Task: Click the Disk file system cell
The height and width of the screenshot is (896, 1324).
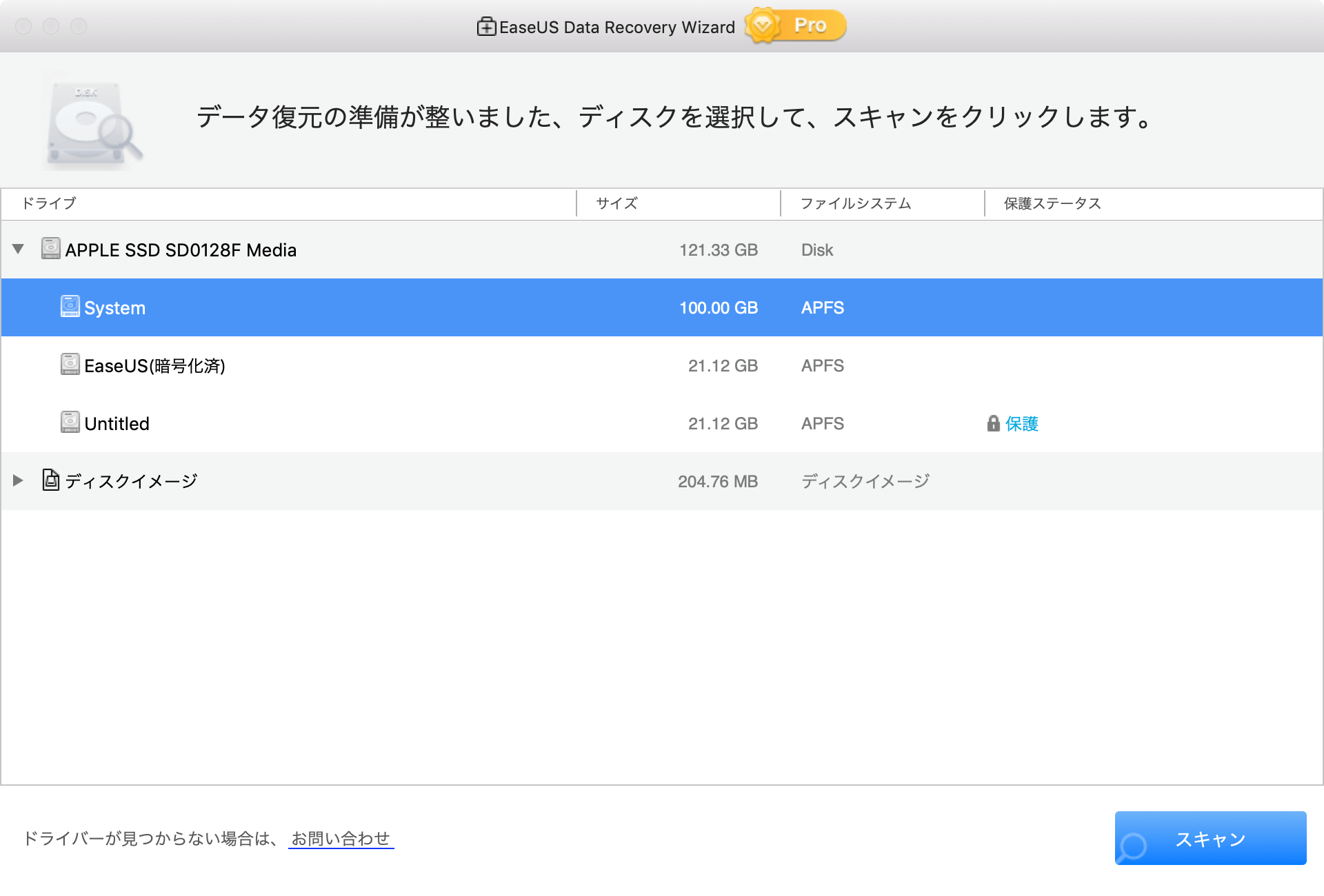Action: click(817, 250)
